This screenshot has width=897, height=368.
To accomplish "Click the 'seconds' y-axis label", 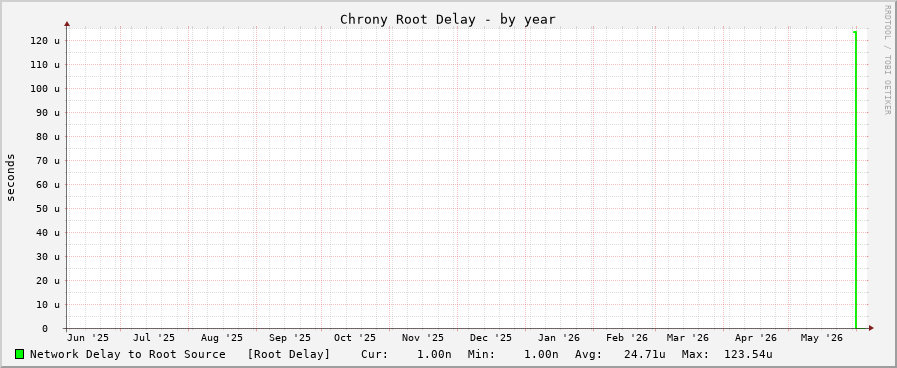I will point(11,177).
